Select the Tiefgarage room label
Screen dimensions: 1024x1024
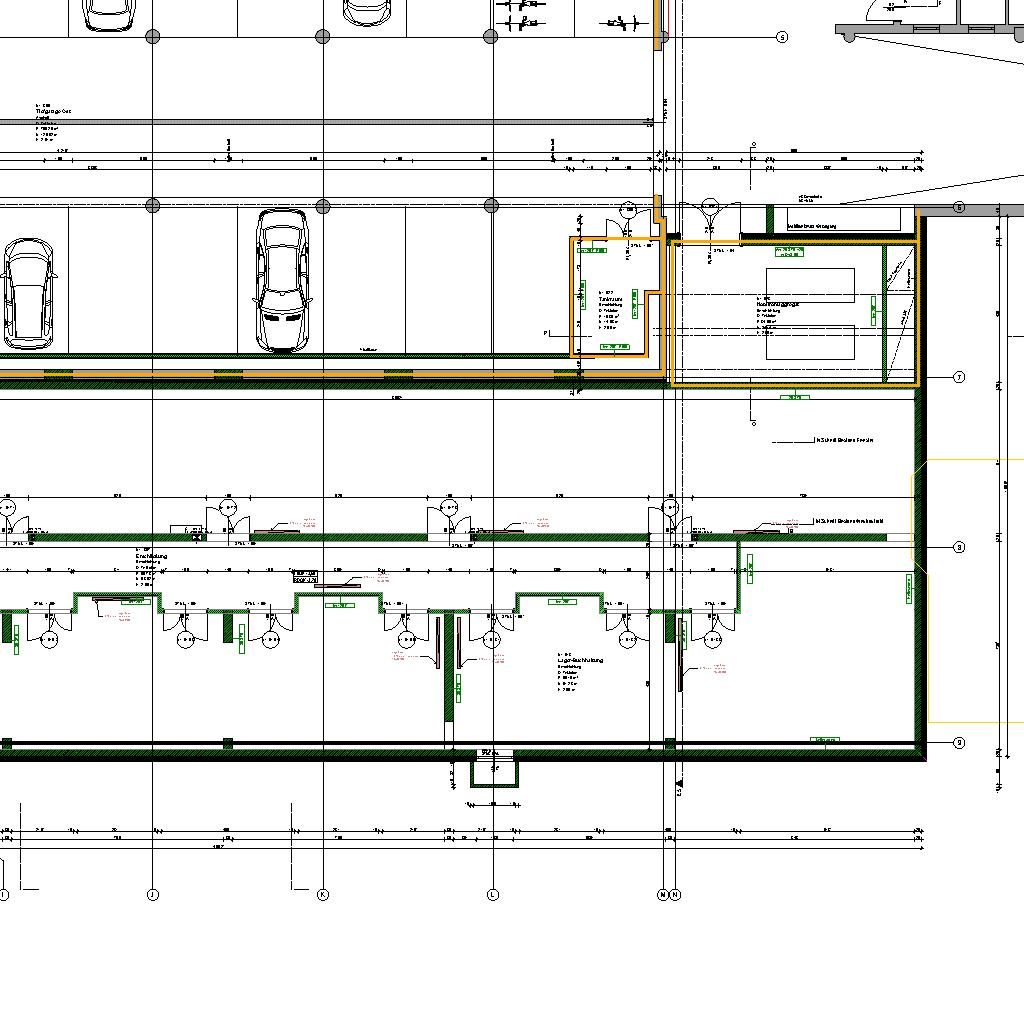pyautogui.click(x=52, y=122)
